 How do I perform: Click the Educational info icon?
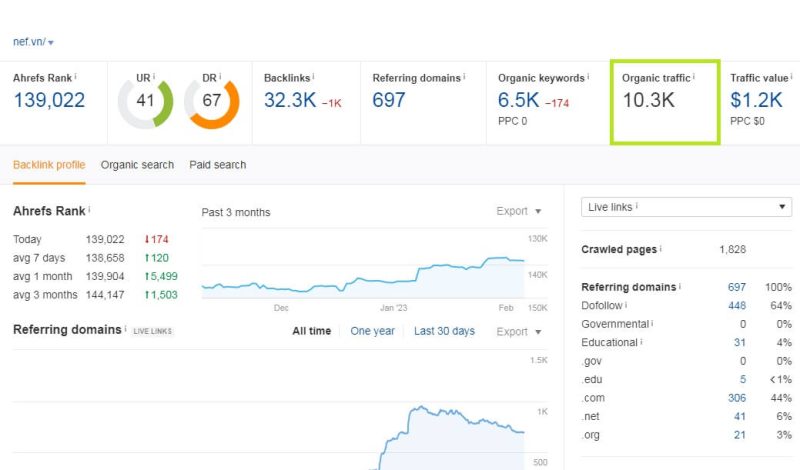tap(641, 341)
